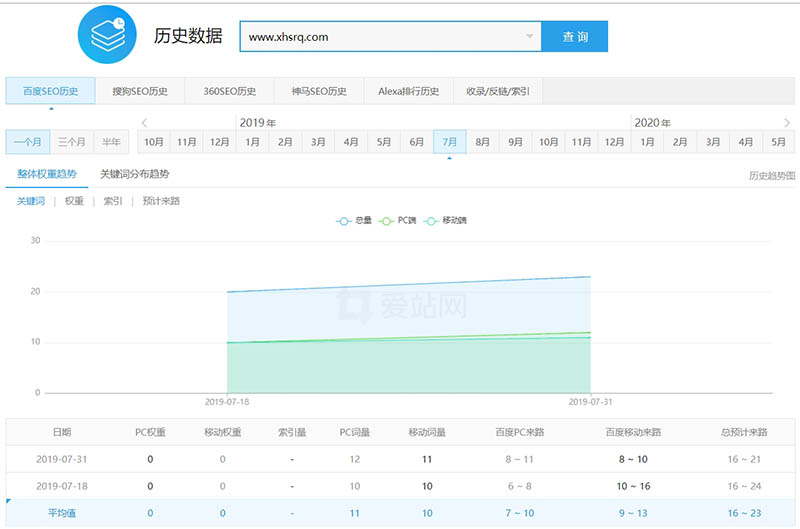This screenshot has width=800, height=529.
Task: Show the 关键词 chart view
Action: [x=31, y=201]
